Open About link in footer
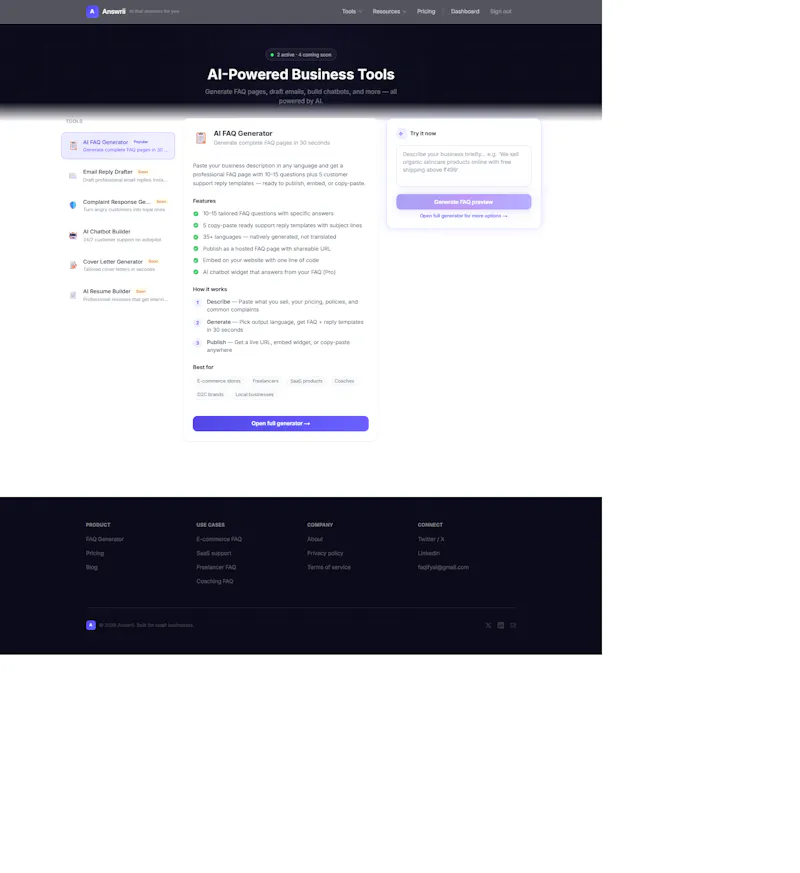 coord(315,540)
